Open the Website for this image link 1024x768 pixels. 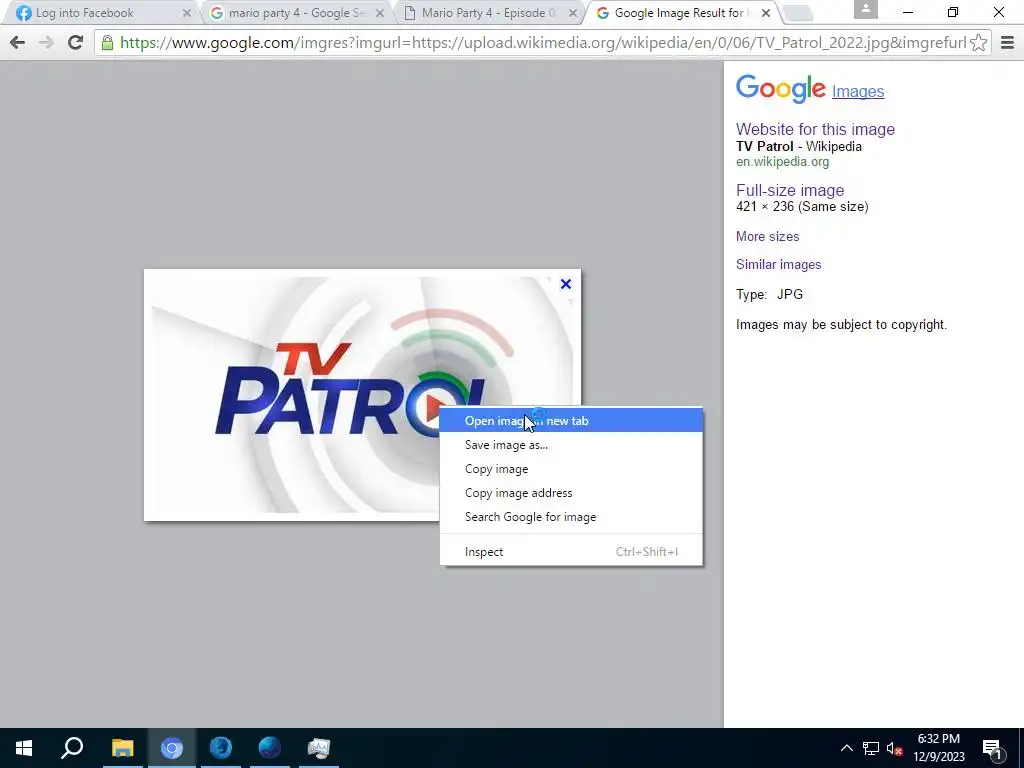click(815, 129)
